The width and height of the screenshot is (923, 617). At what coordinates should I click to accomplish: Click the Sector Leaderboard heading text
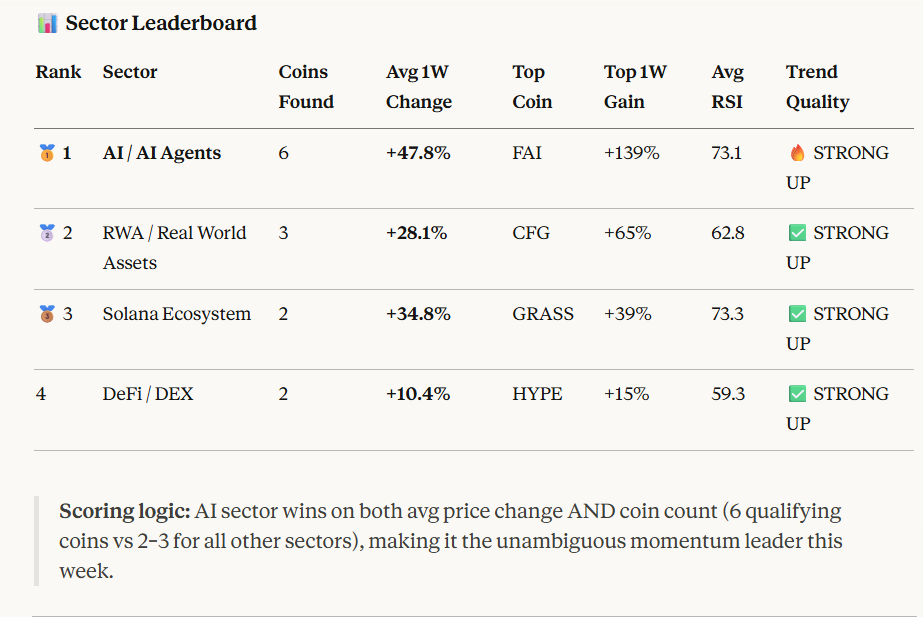161,23
